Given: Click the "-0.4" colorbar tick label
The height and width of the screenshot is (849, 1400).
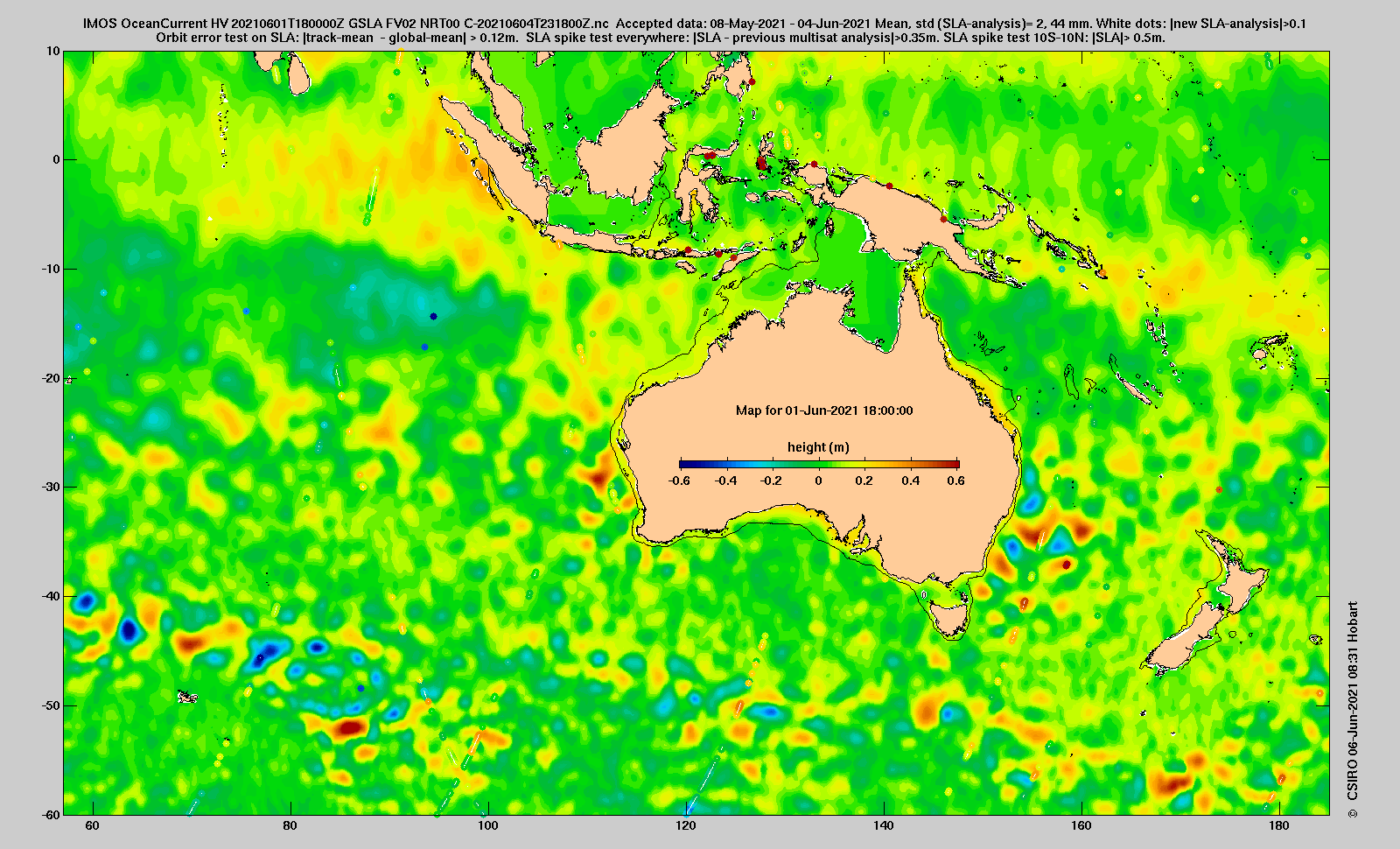Looking at the screenshot, I should pyautogui.click(x=725, y=481).
